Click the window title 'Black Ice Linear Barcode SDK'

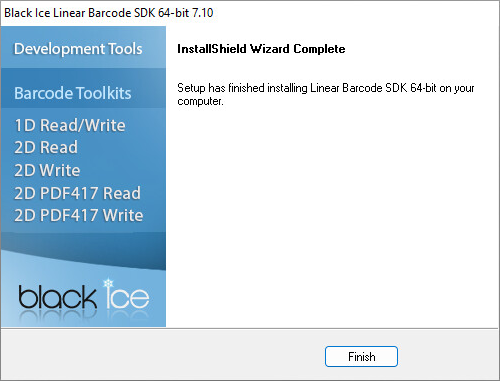(x=80, y=13)
